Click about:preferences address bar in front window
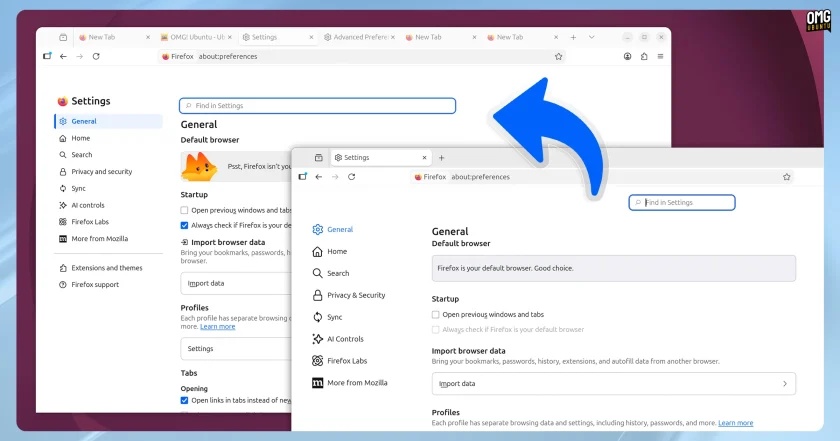 (603, 177)
